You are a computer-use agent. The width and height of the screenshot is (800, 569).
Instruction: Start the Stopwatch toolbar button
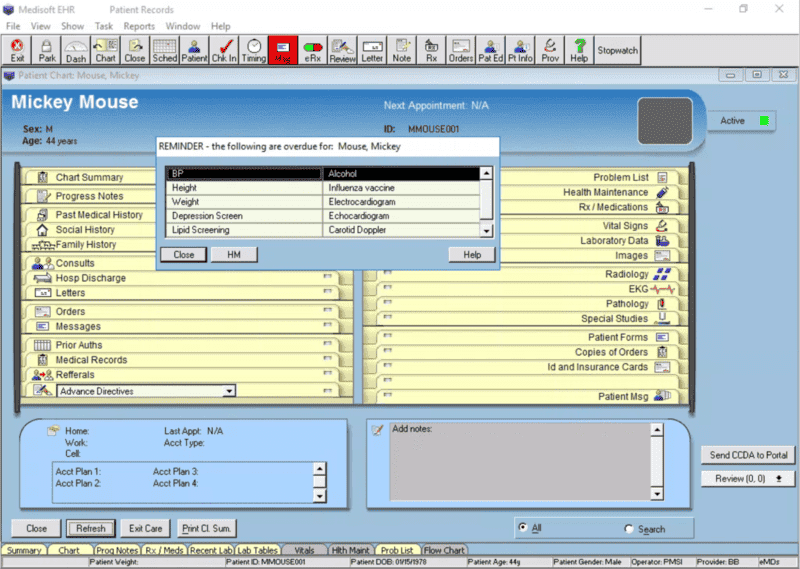(x=617, y=51)
